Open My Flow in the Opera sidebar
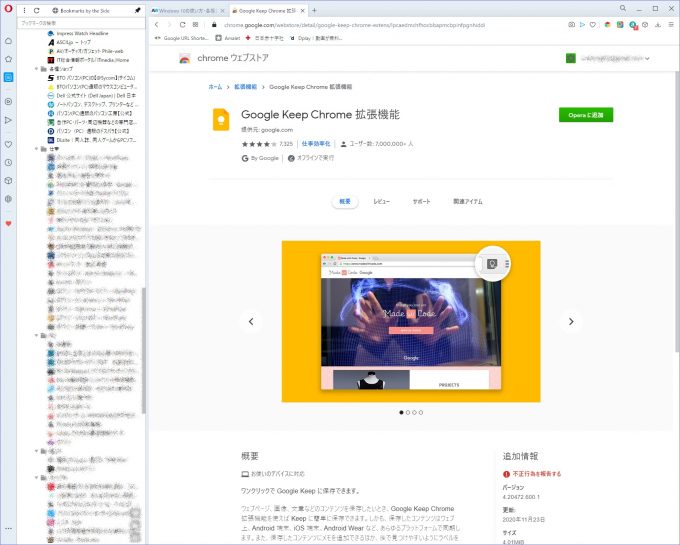680x545 pixels. [8, 120]
